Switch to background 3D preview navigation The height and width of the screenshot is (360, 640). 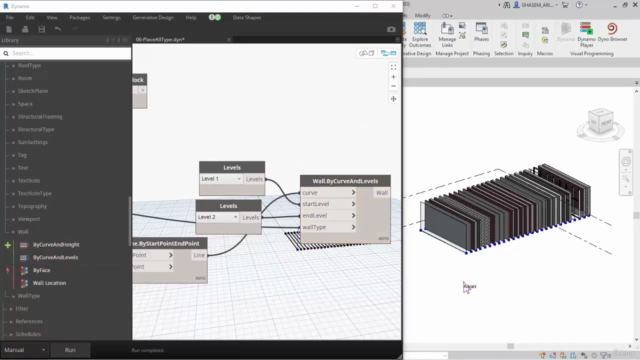[x=366, y=53]
